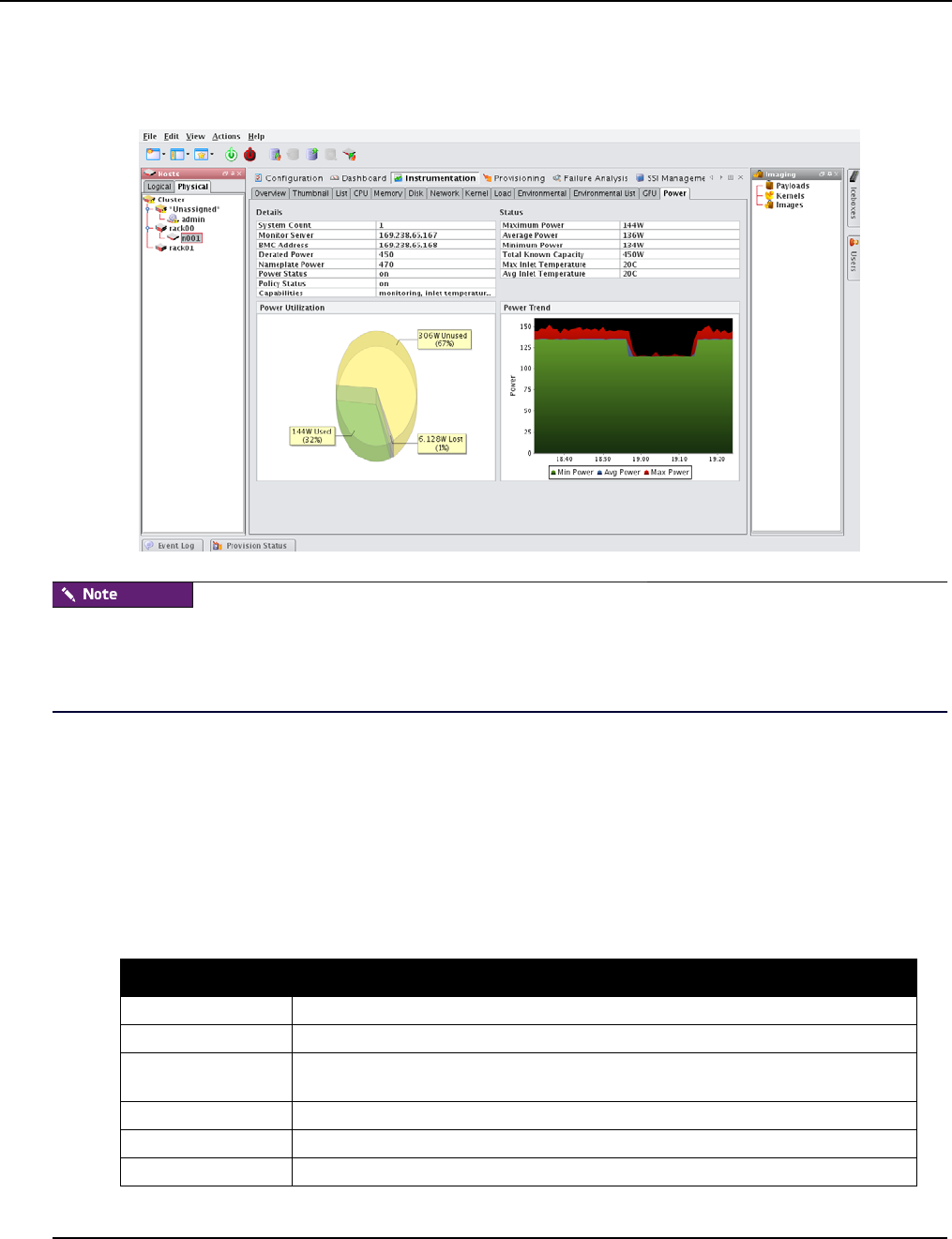Viewport: 952px width, 1239px height.
Task: Click the Max Power legend entry
Action: click(x=667, y=473)
